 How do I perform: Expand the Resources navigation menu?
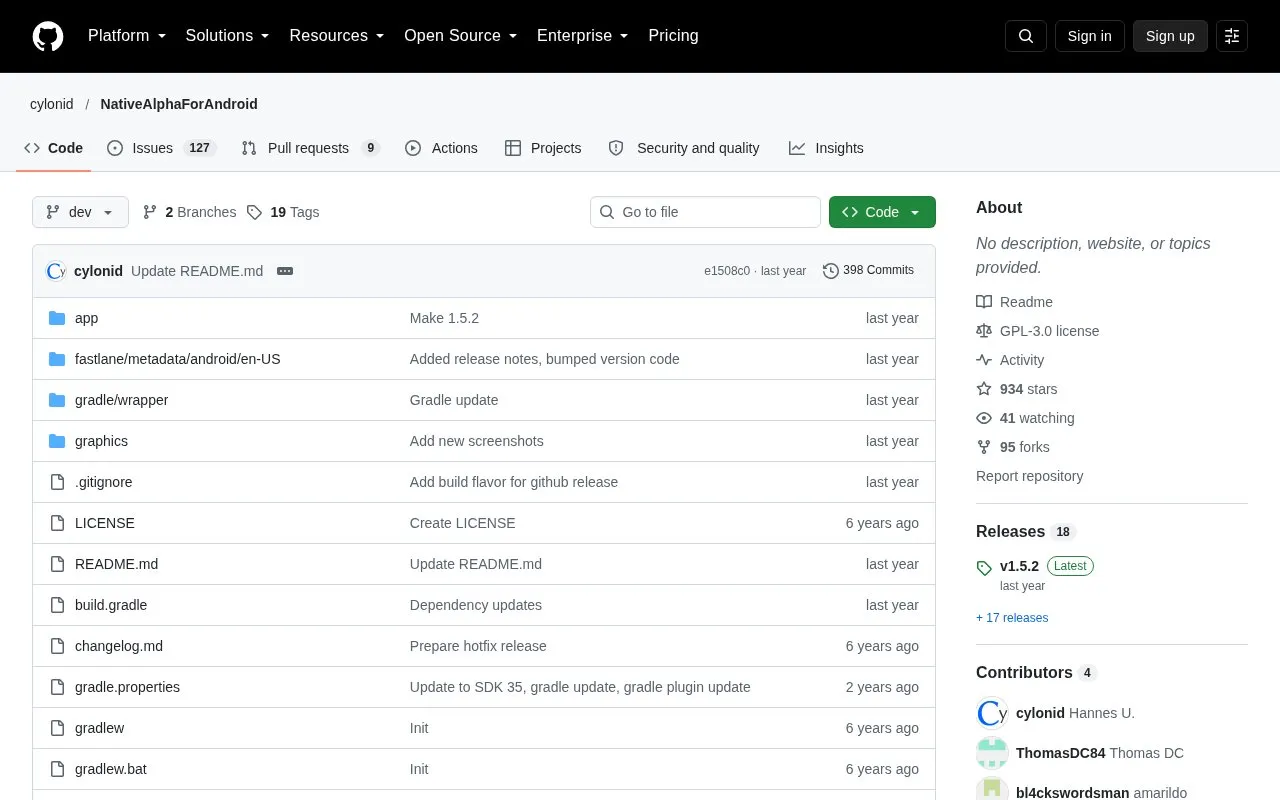(x=337, y=36)
